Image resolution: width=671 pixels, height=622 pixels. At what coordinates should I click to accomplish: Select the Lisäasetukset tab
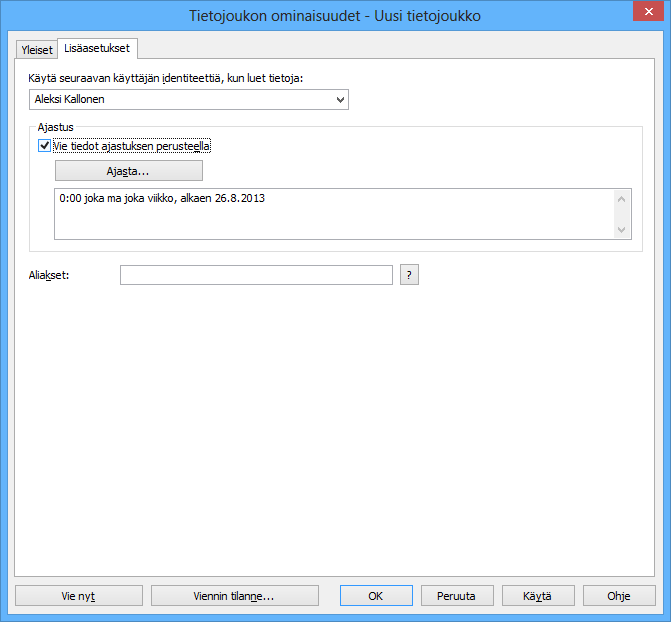pos(97,48)
